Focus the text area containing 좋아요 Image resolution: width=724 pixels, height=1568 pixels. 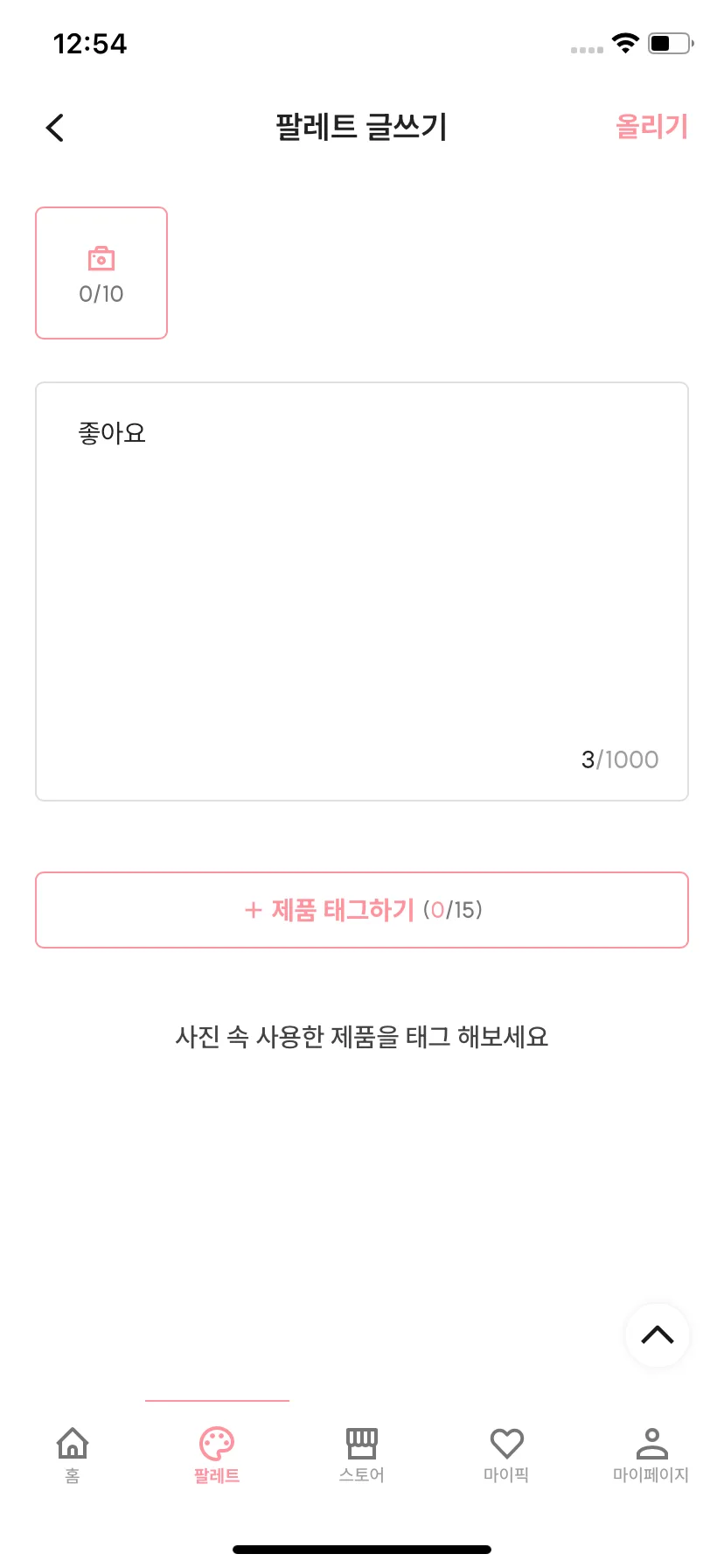click(362, 591)
